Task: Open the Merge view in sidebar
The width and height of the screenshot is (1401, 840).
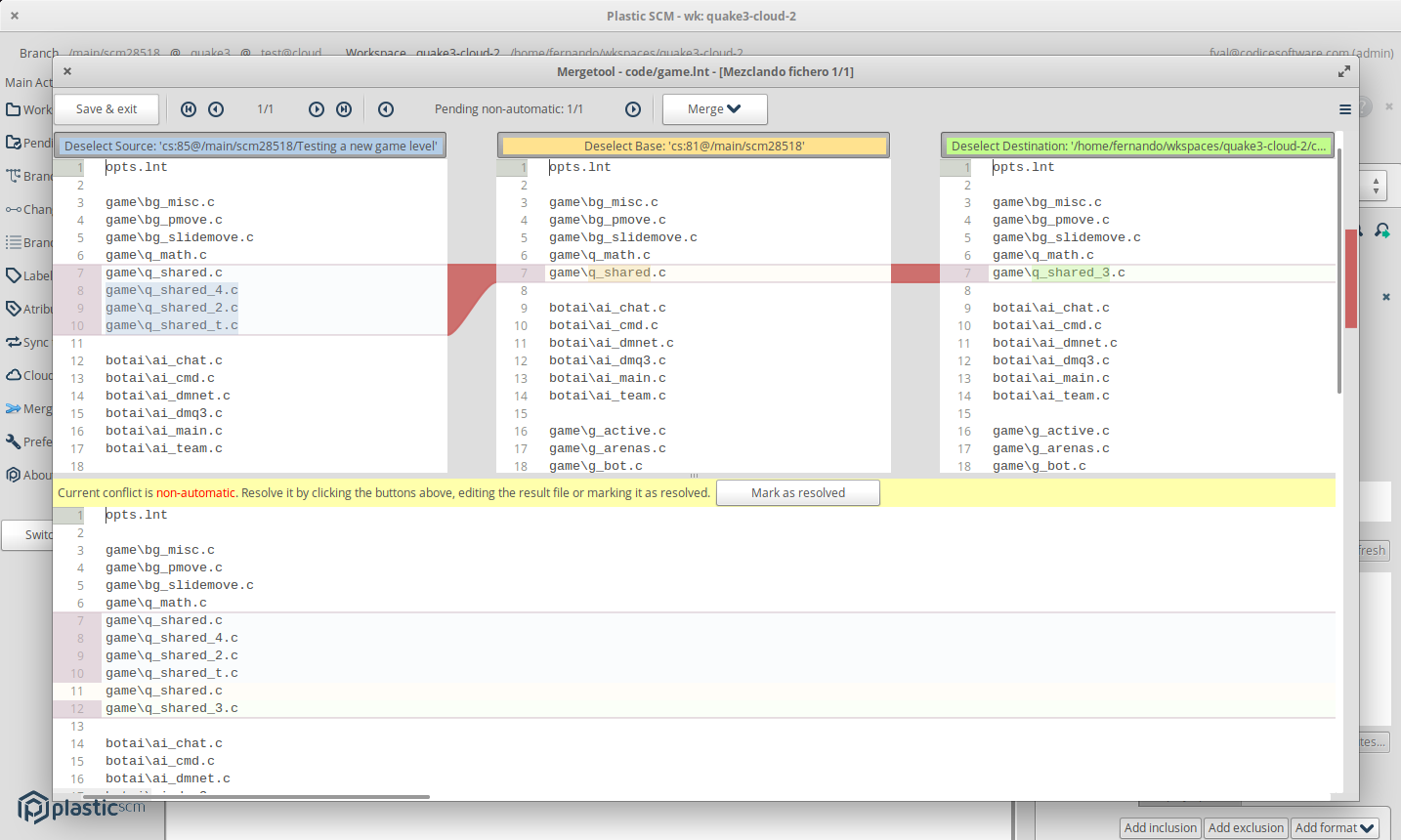Action: (x=14, y=408)
